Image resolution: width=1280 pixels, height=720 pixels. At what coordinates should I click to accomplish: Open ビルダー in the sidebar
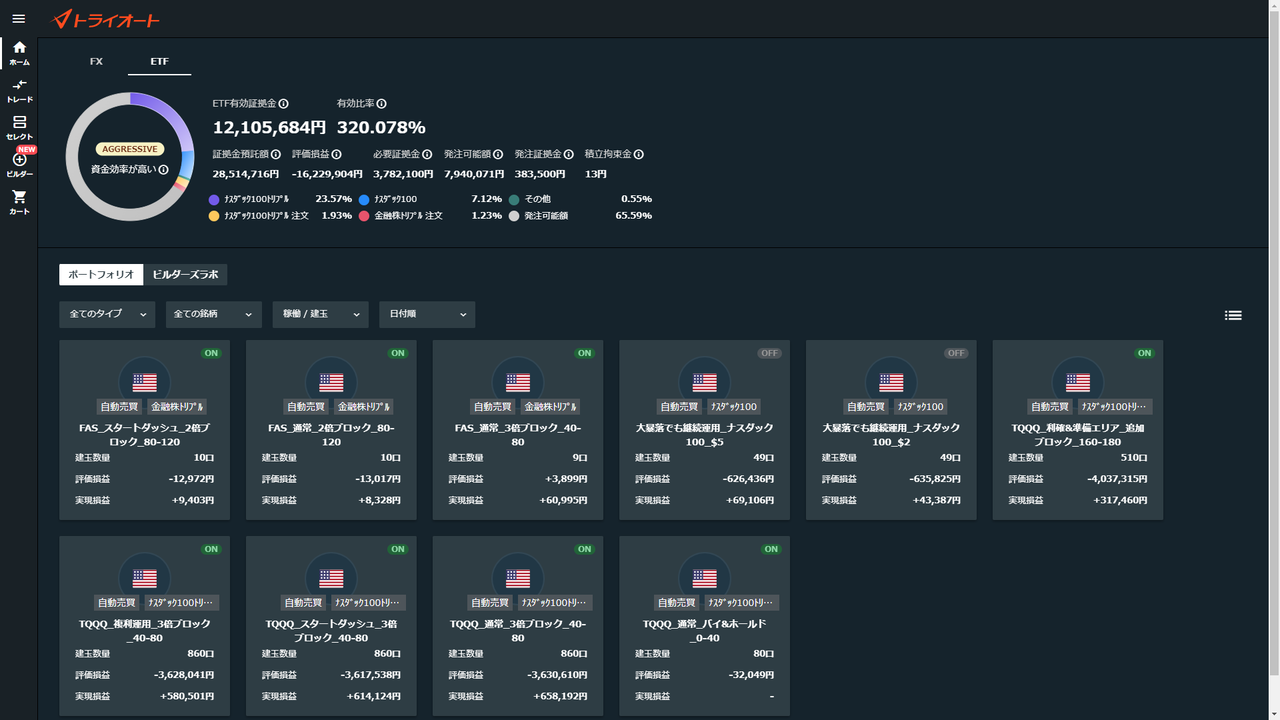[19, 165]
